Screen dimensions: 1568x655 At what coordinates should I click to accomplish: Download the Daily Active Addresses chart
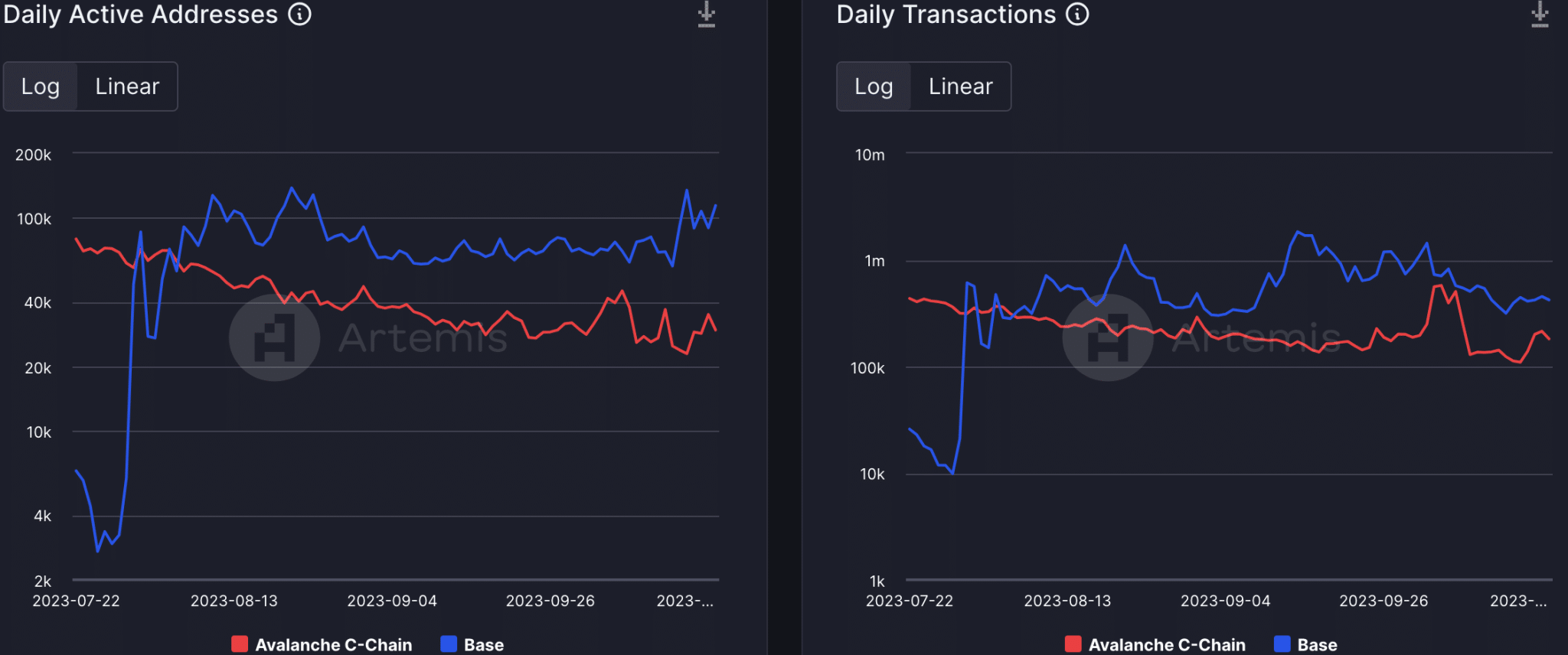[706, 15]
